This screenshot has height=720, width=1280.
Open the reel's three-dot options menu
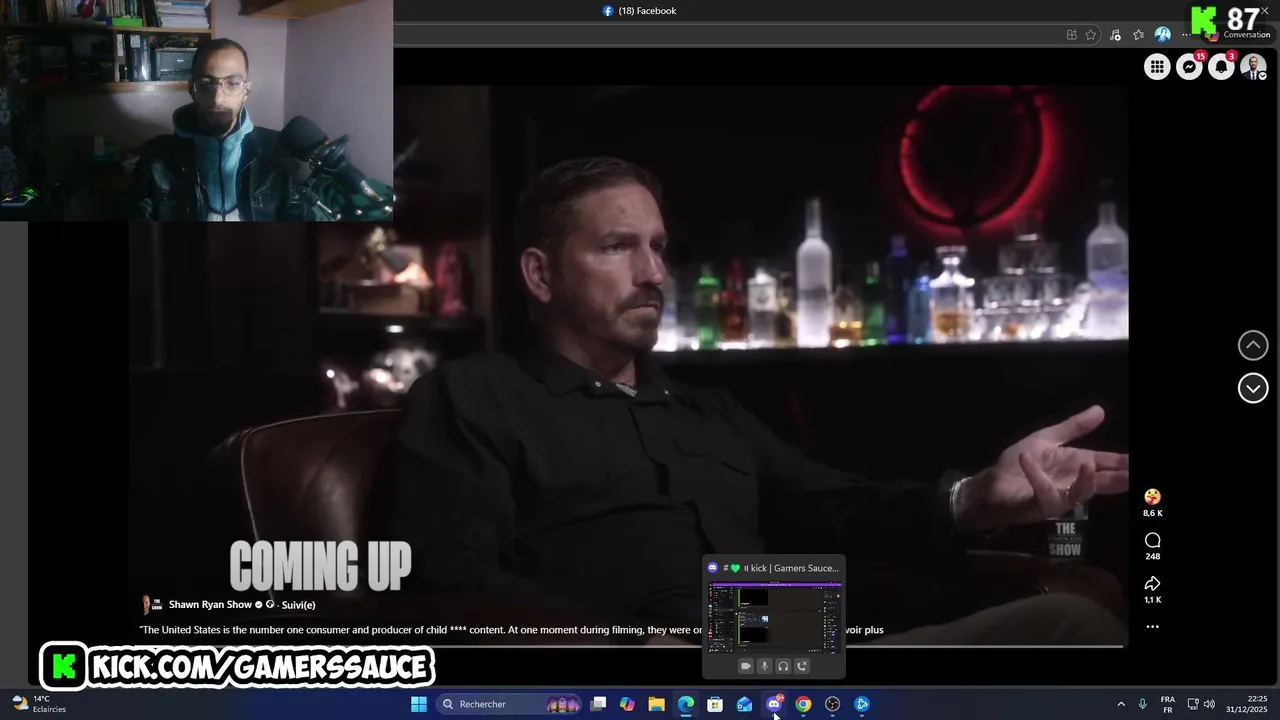1152,627
